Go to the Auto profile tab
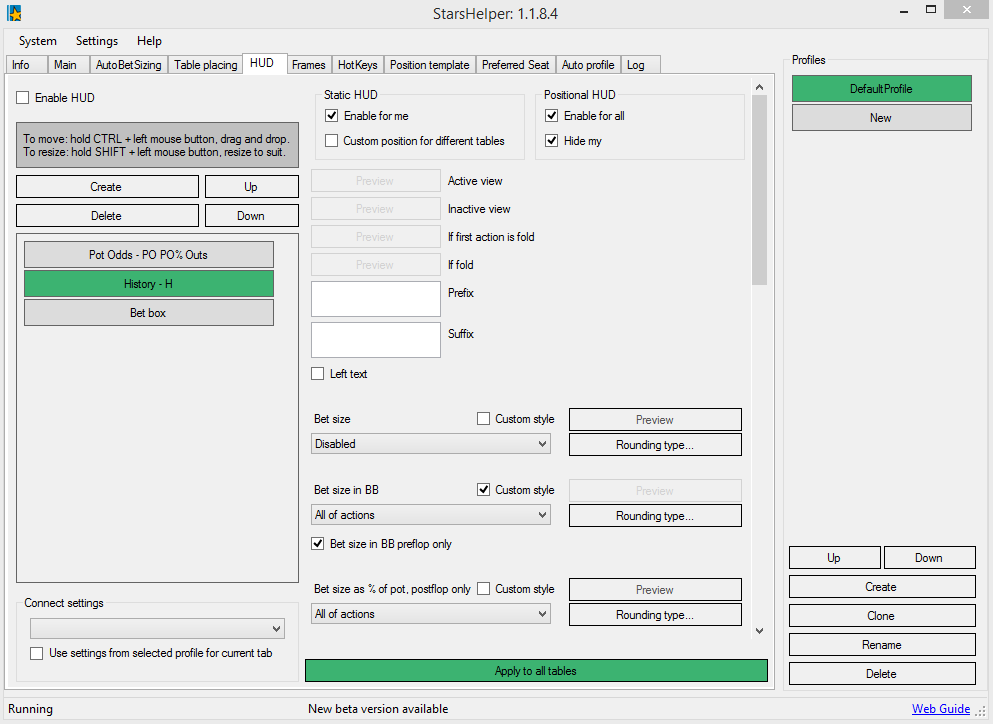The height and width of the screenshot is (724, 993). pos(588,65)
